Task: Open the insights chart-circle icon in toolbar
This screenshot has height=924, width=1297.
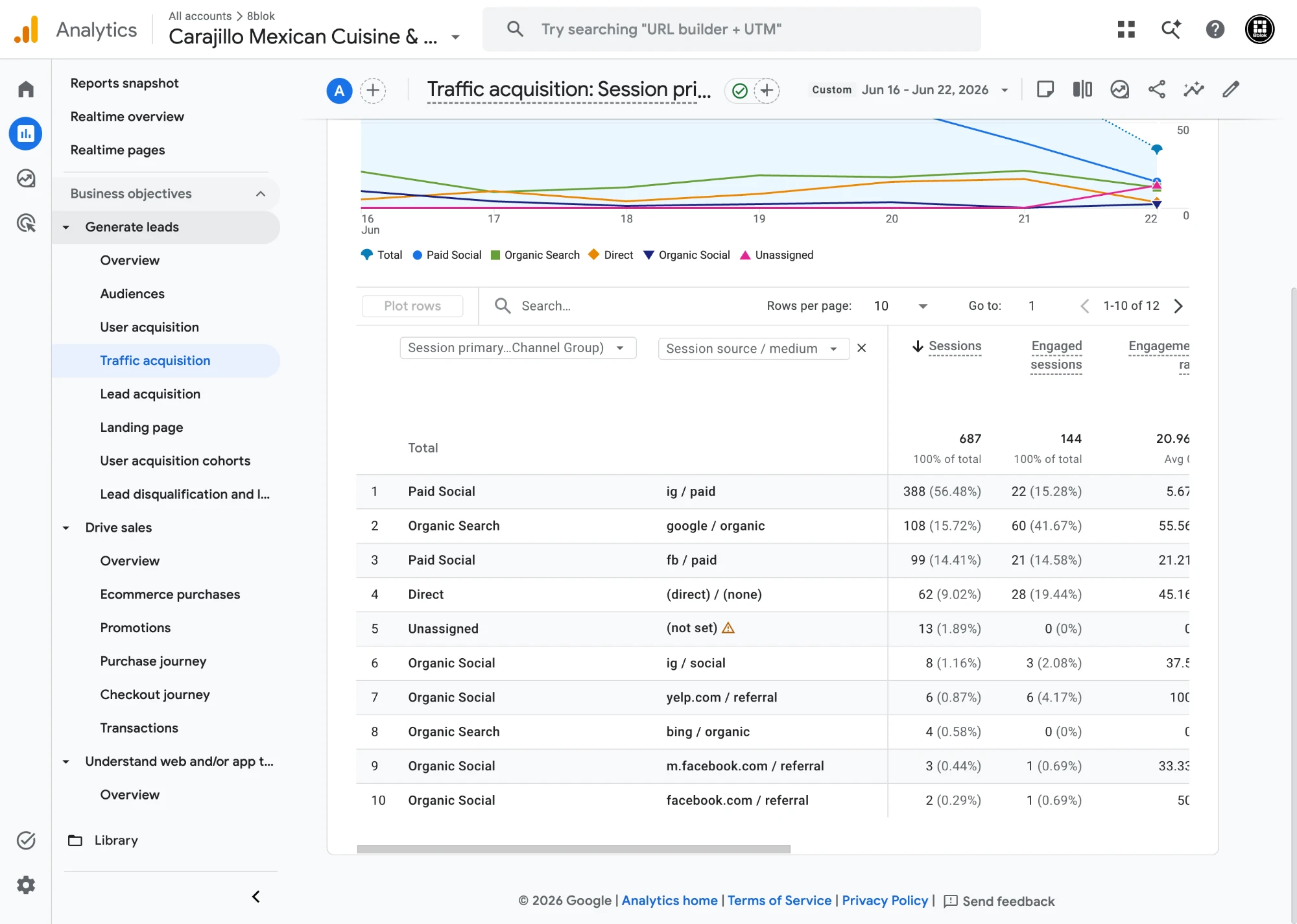Action: pyautogui.click(x=1119, y=89)
